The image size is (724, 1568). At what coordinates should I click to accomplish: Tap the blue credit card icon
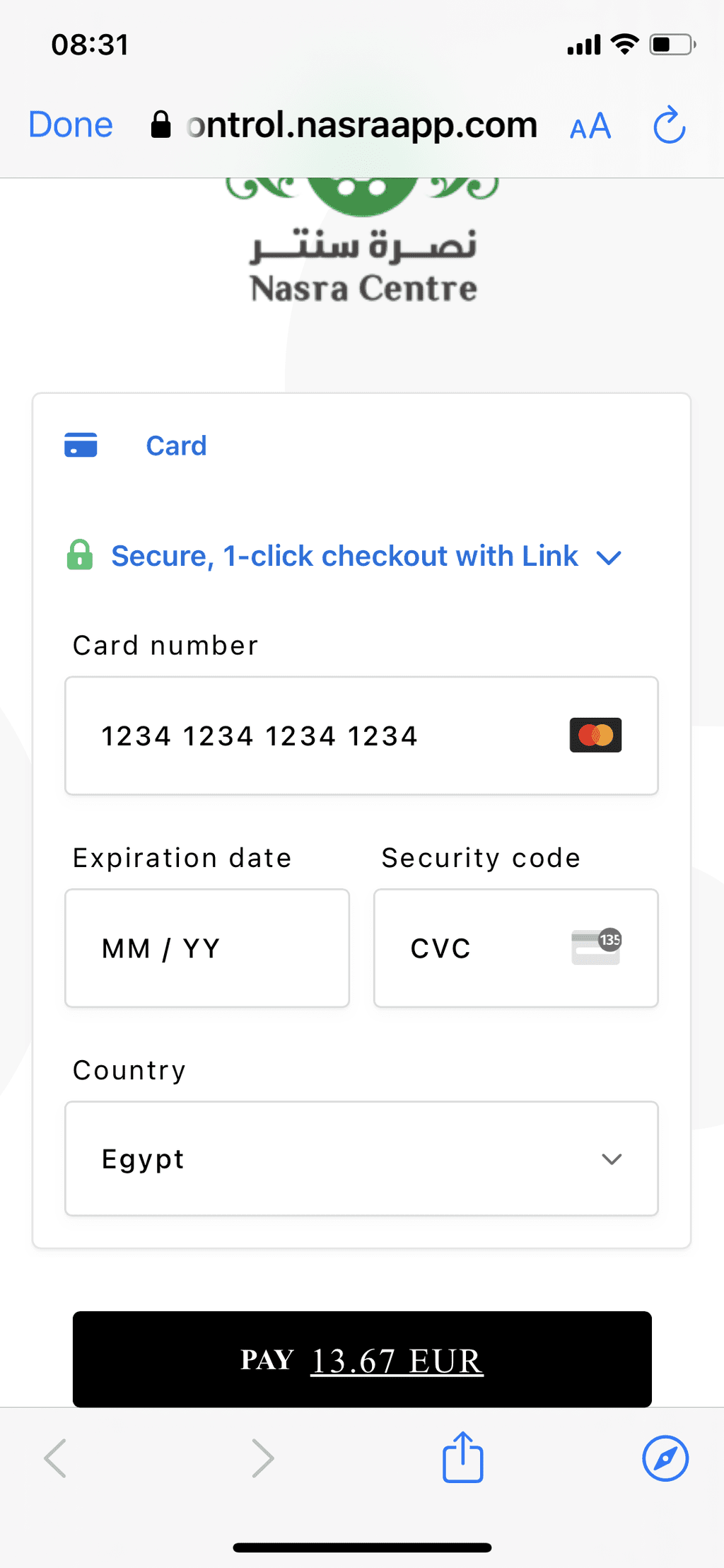pyautogui.click(x=81, y=446)
